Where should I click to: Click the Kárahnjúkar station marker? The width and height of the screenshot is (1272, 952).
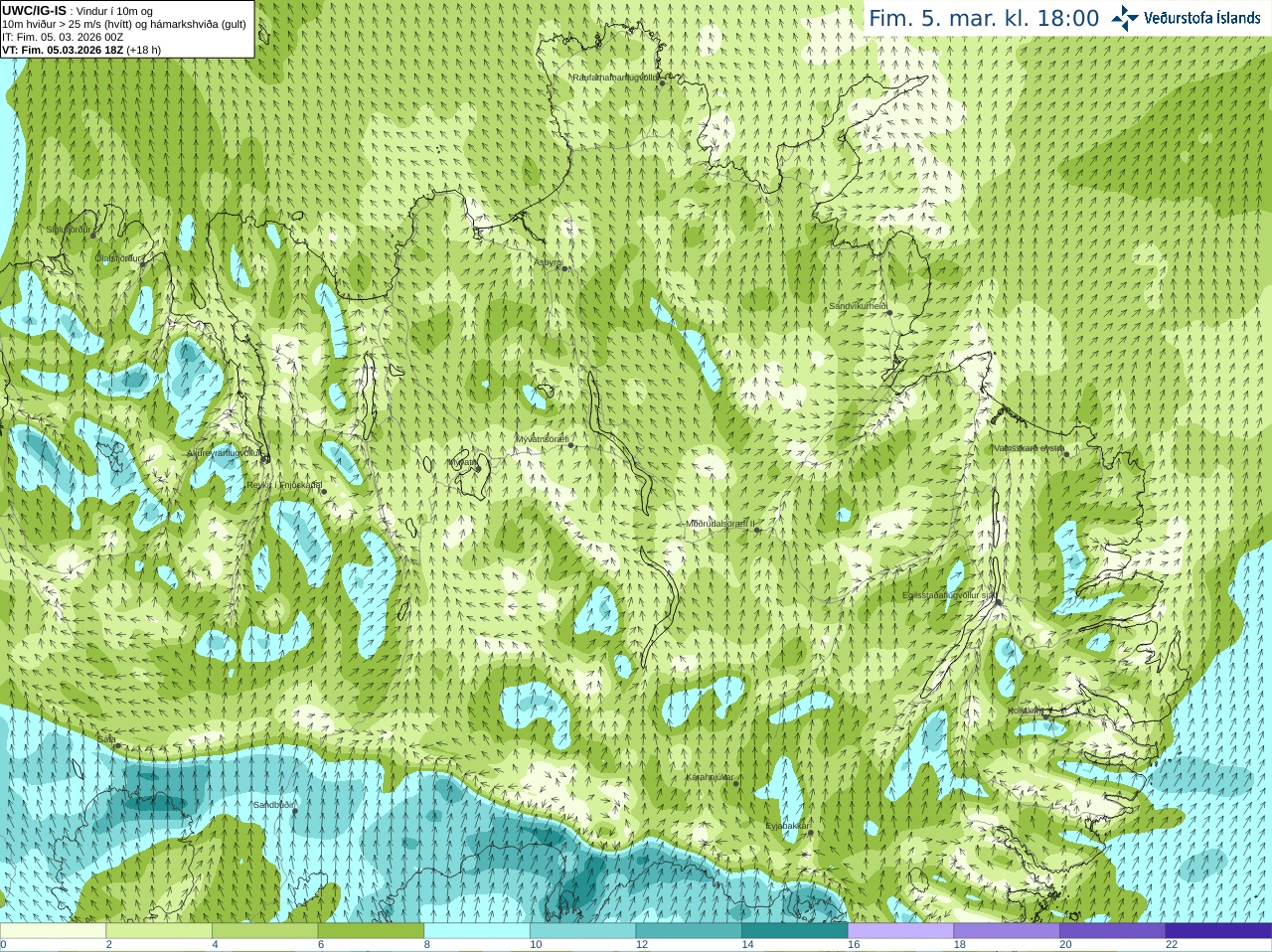[736, 784]
